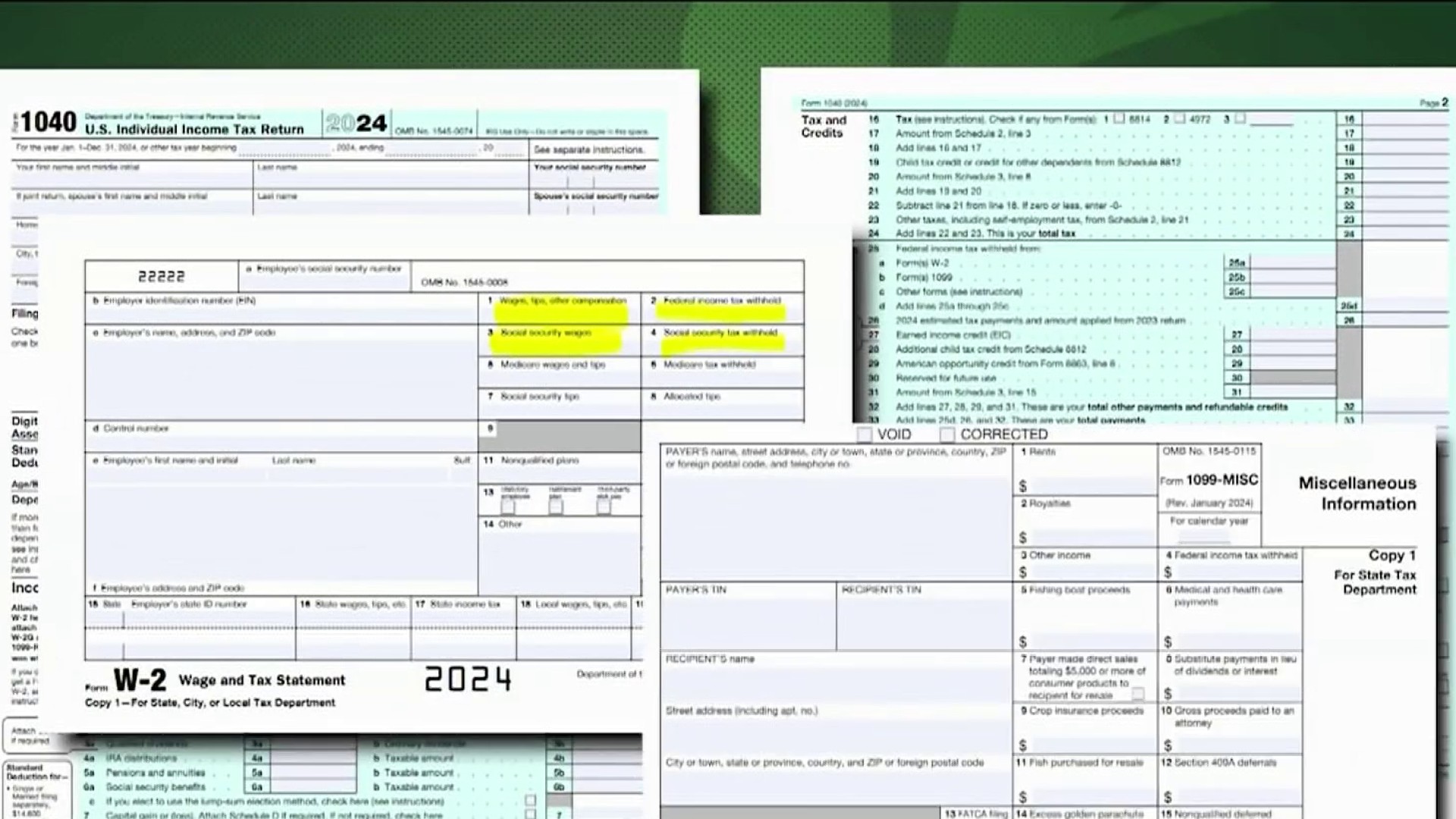1456x819 pixels.
Task: Click the W-2 box 6 Medicare tax withheld
Action: (x=723, y=372)
